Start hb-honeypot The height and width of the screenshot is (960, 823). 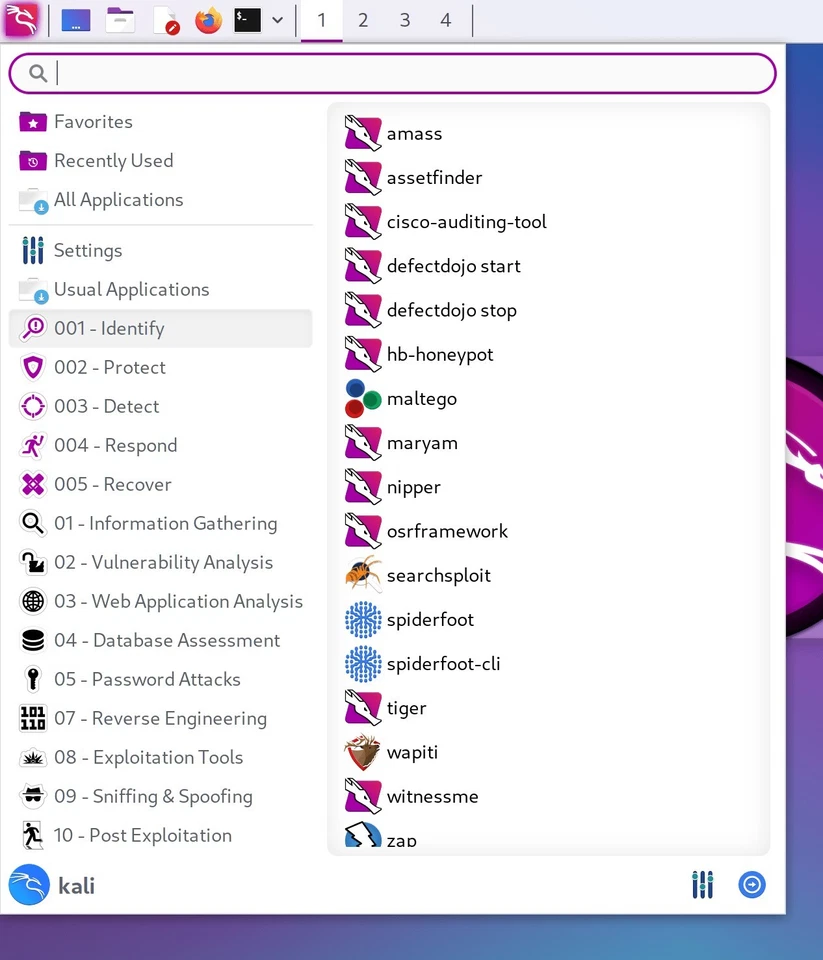440,354
